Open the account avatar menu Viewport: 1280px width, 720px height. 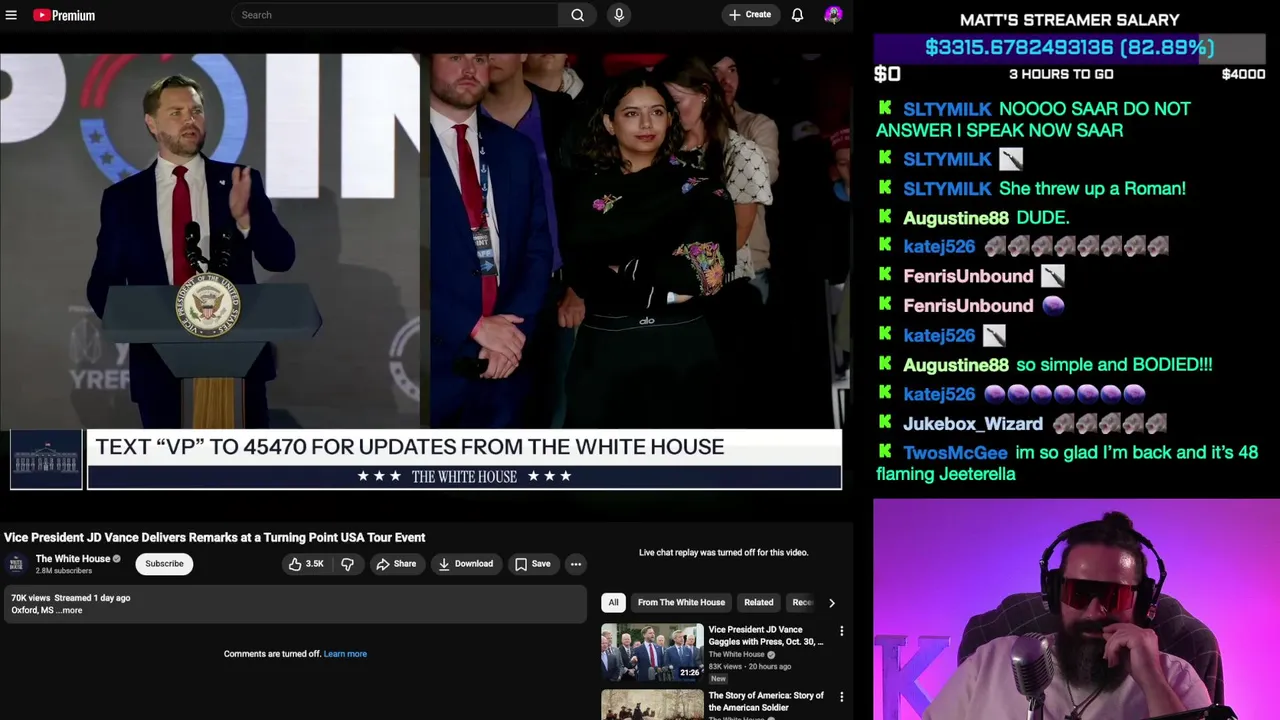tap(833, 15)
